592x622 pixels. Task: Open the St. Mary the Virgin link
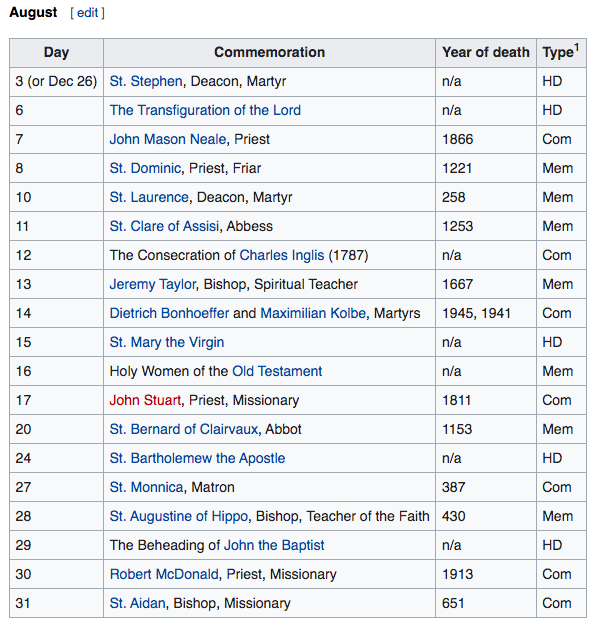click(x=167, y=342)
